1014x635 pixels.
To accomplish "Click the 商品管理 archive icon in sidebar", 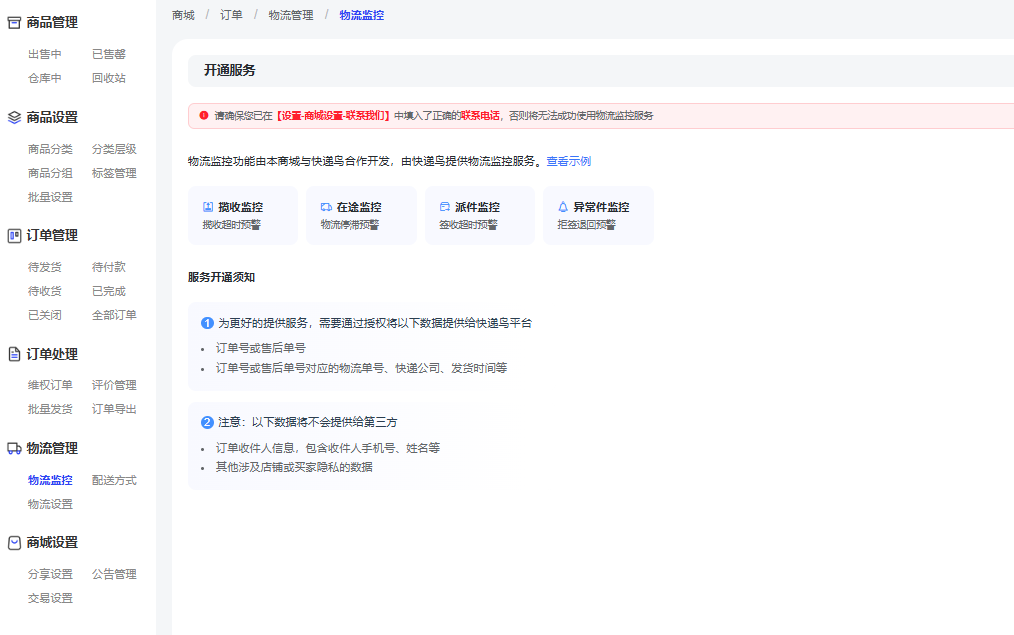I will click(x=15, y=22).
